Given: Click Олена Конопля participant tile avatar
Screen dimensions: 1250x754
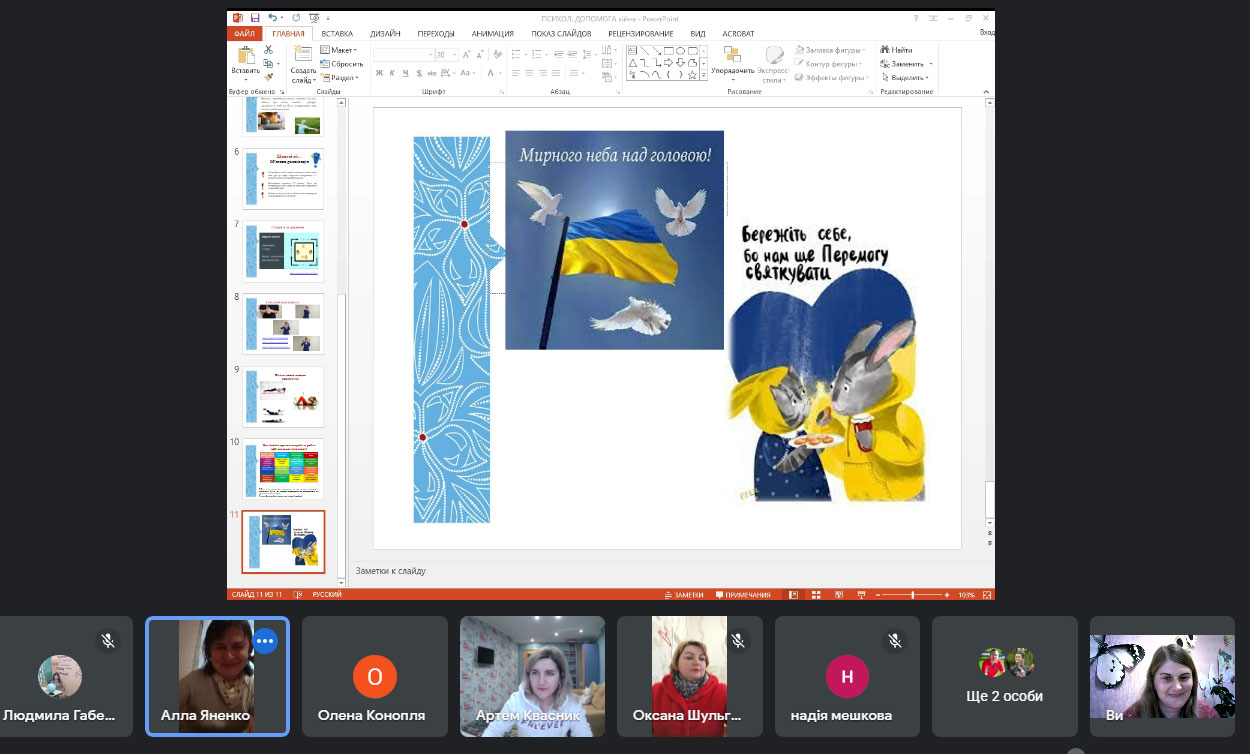Looking at the screenshot, I should pyautogui.click(x=375, y=677).
